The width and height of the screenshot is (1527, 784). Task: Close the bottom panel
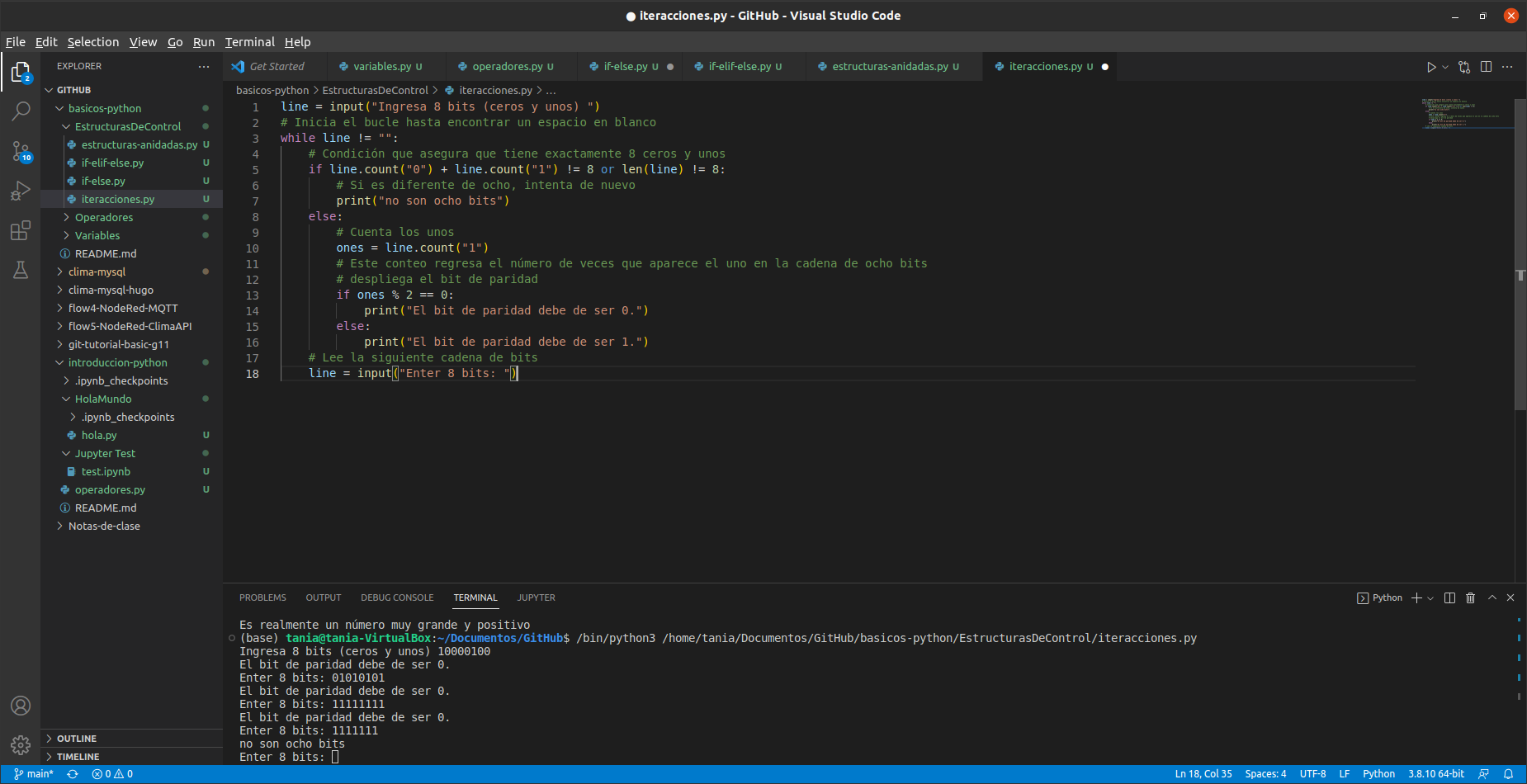1510,597
